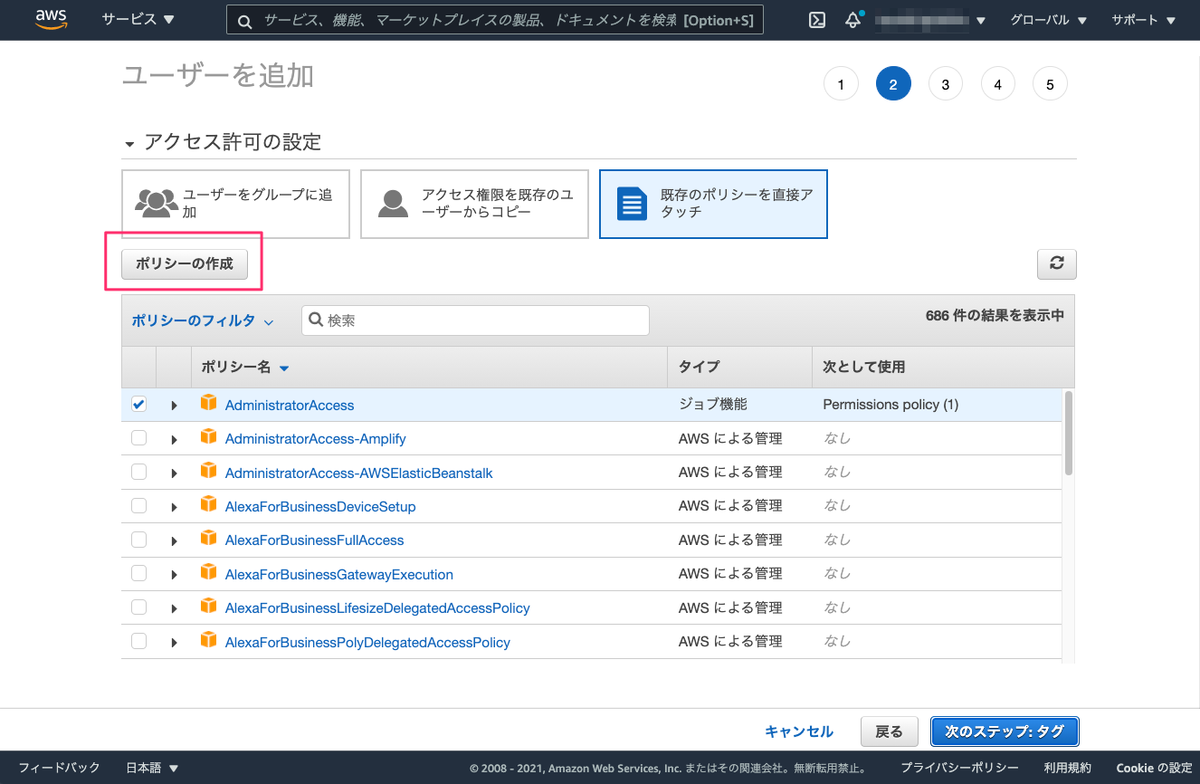Image resolution: width=1200 pixels, height=784 pixels.
Task: Click the policy list vertical scrollbar
Action: [x=1069, y=433]
